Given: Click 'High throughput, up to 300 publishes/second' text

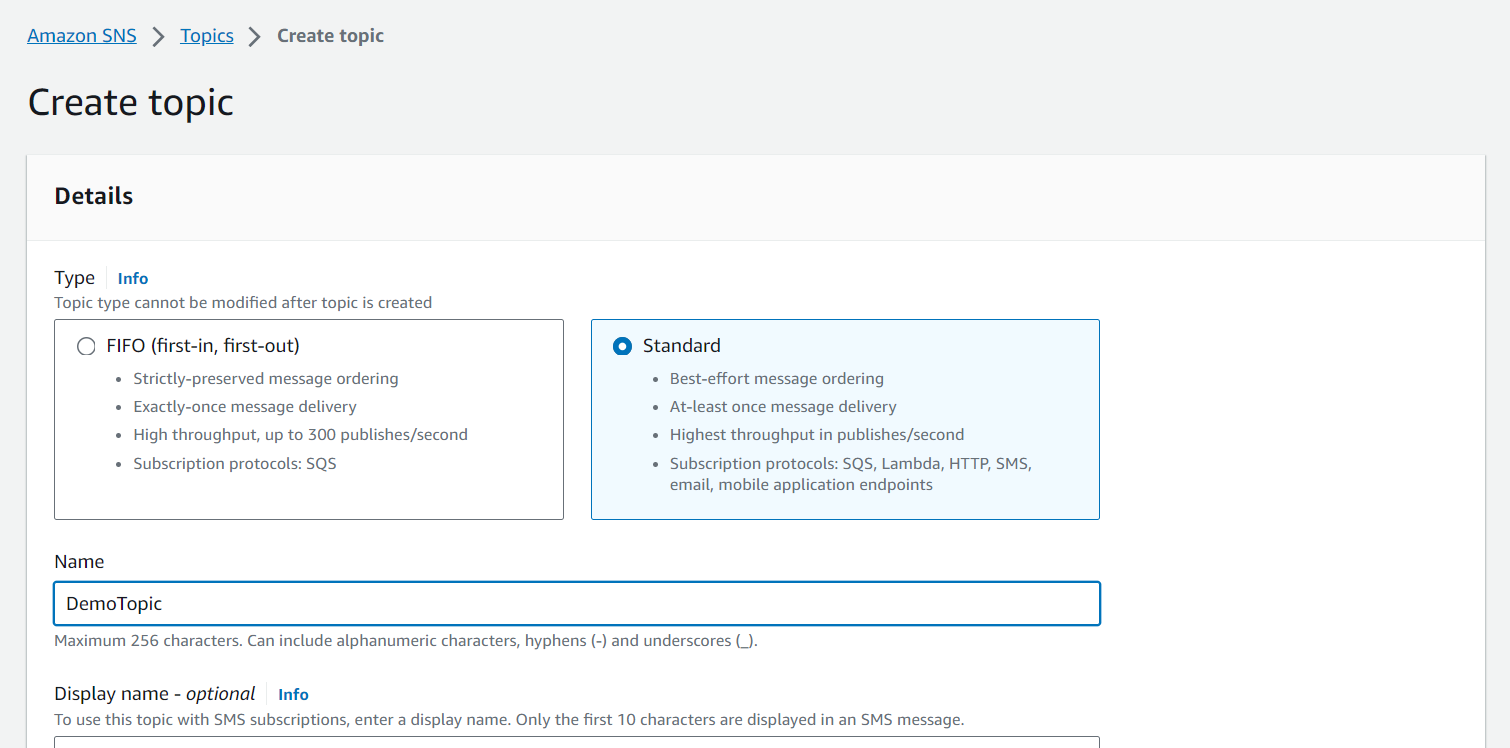Looking at the screenshot, I should coord(300,435).
